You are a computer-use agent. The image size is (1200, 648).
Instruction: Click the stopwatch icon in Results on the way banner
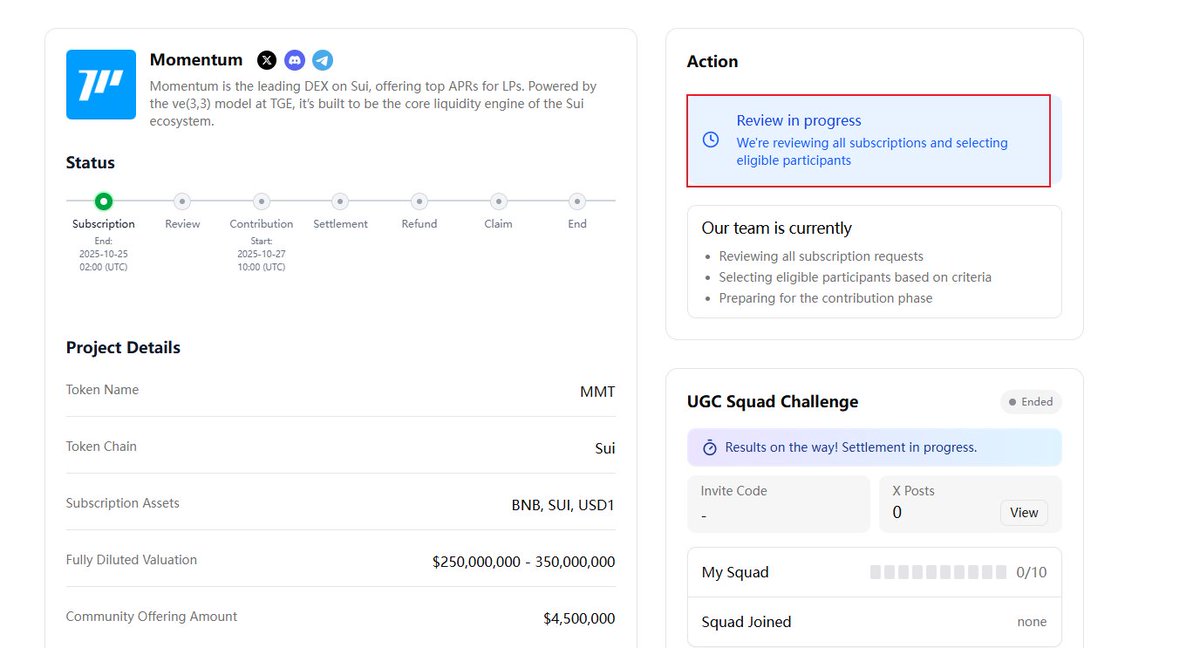pyautogui.click(x=710, y=447)
